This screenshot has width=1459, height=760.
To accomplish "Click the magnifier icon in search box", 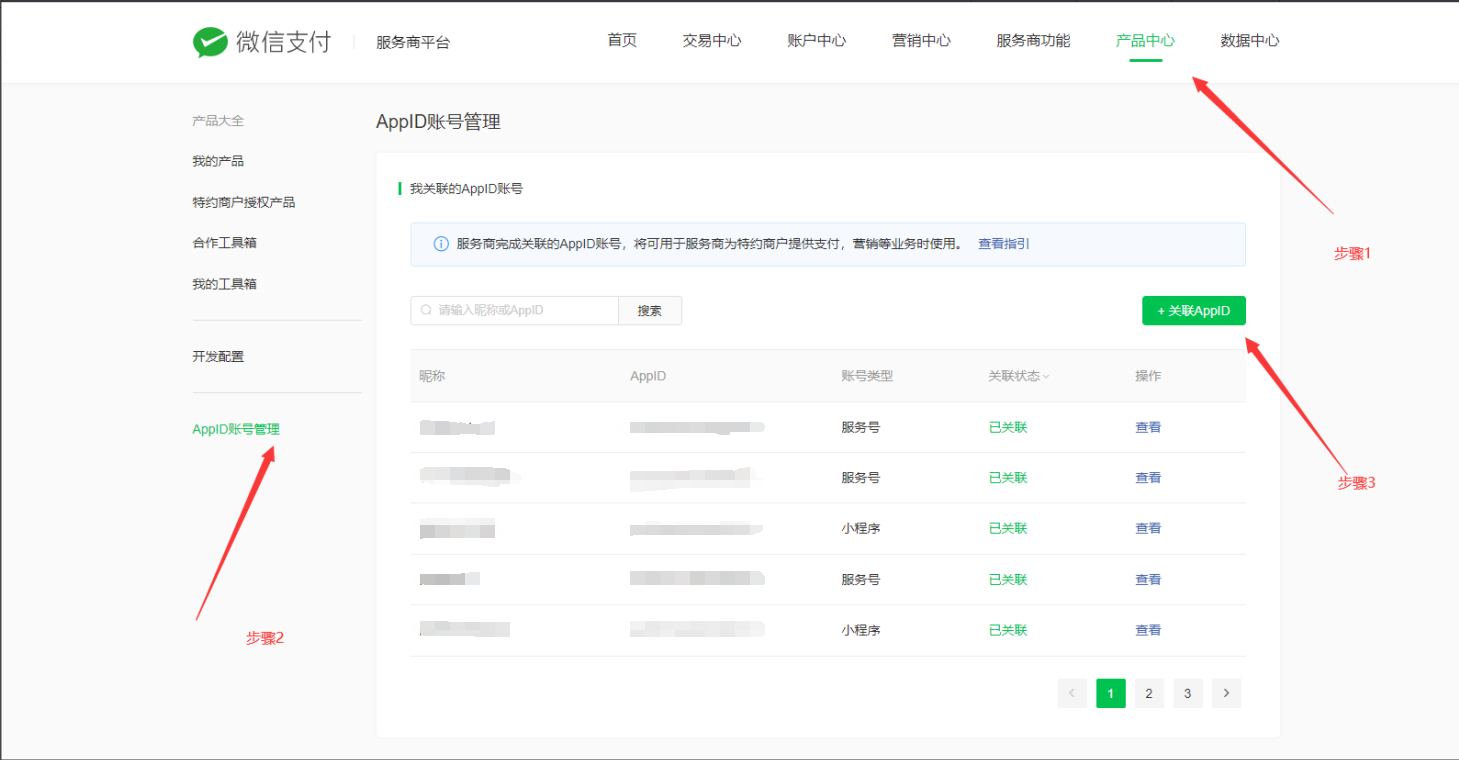I will point(426,311).
